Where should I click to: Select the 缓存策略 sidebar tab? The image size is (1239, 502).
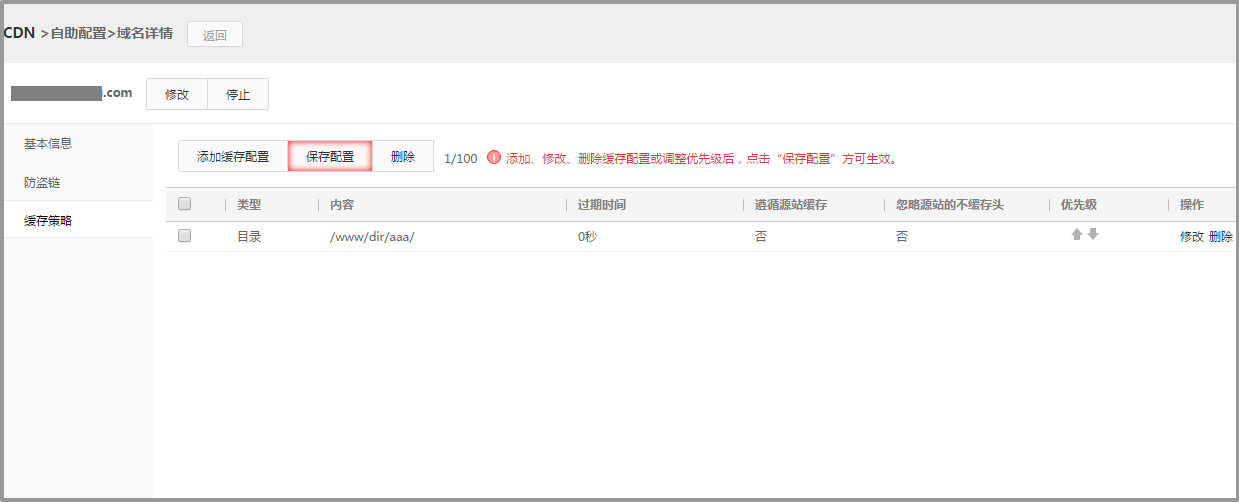click(48, 220)
